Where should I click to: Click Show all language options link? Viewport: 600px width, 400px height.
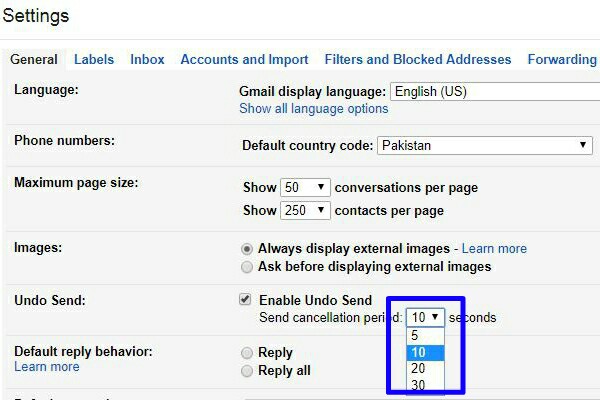(x=313, y=109)
